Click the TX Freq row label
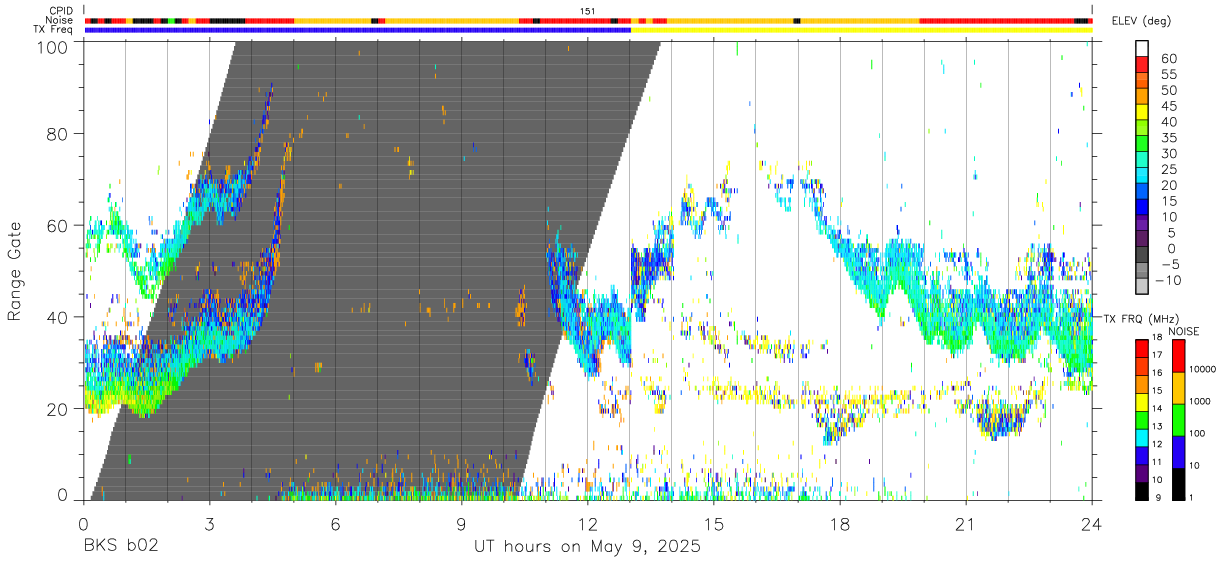Screen dimensions: 1228x567 (54, 30)
